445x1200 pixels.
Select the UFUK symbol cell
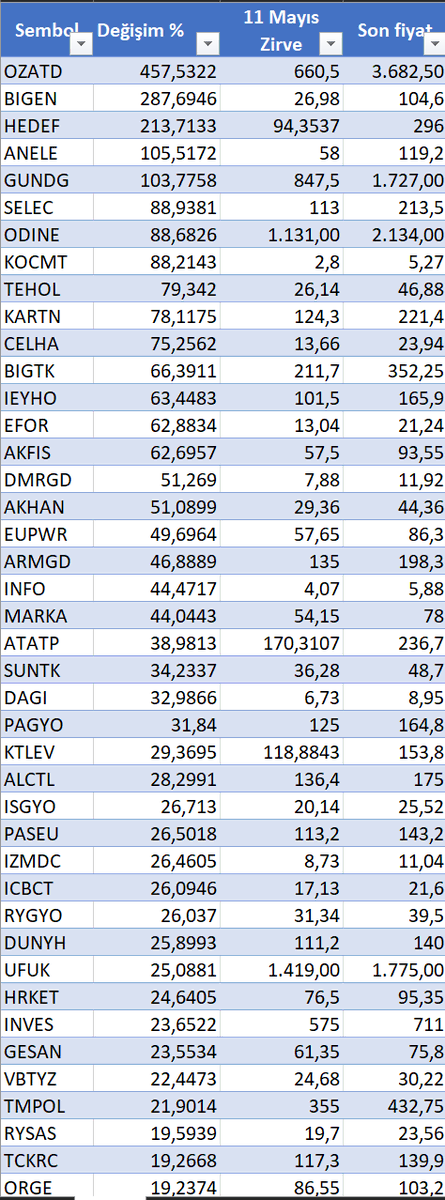click(47, 971)
